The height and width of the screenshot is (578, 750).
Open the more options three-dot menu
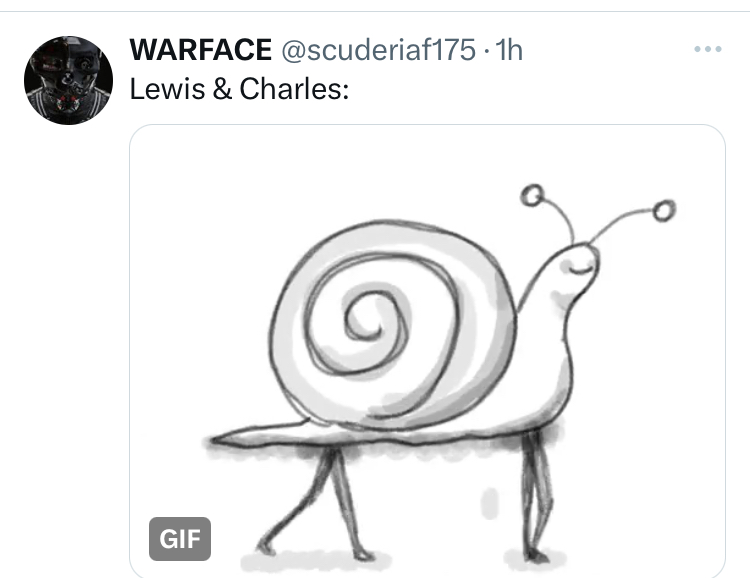coord(708,49)
